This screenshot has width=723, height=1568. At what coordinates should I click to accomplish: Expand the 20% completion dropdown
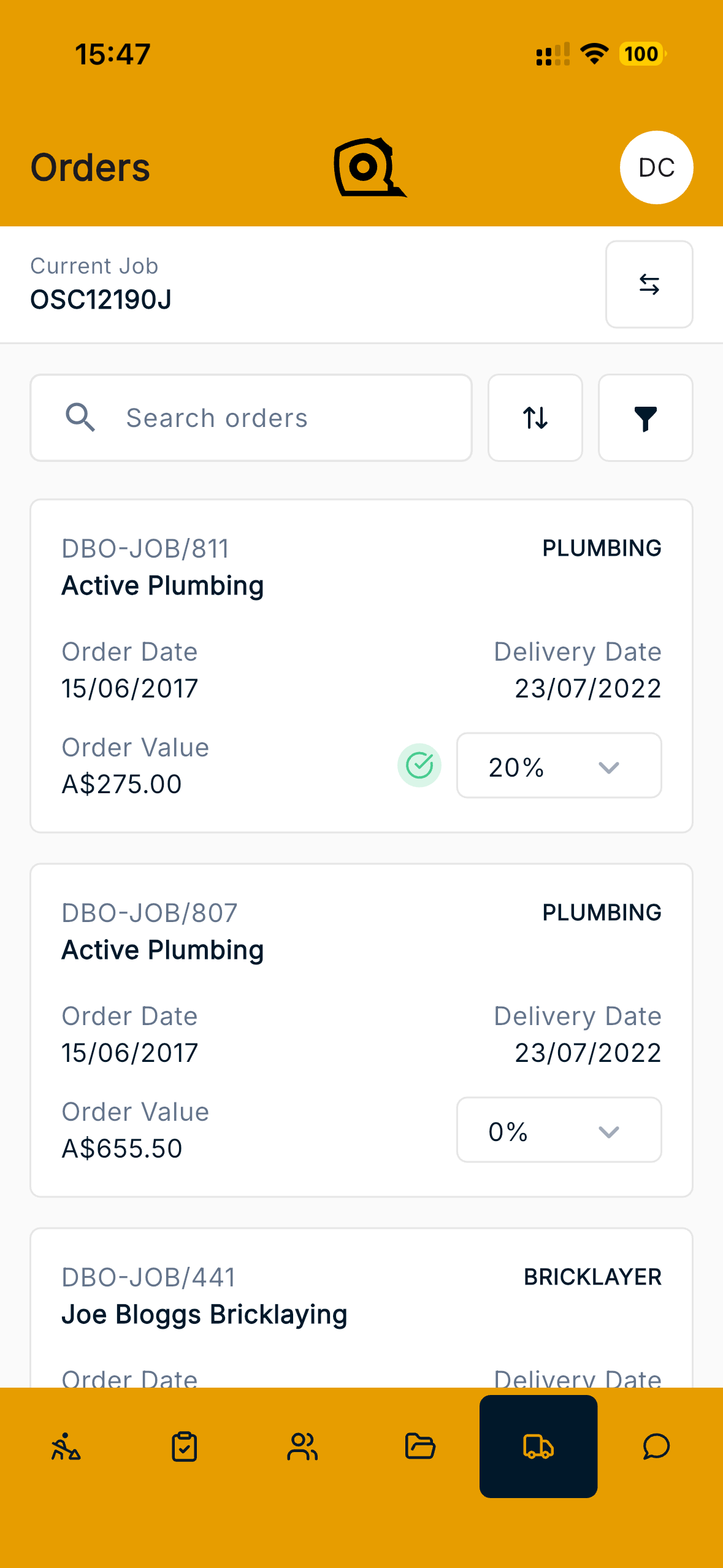coord(559,766)
